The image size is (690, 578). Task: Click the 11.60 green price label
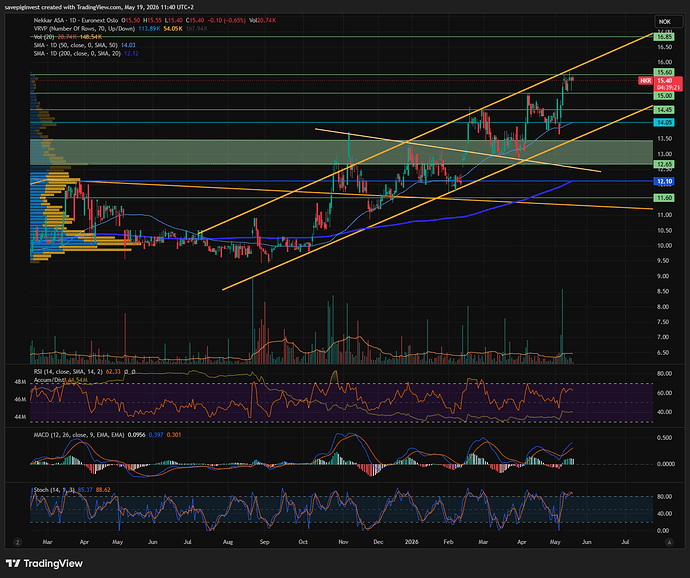tap(664, 198)
